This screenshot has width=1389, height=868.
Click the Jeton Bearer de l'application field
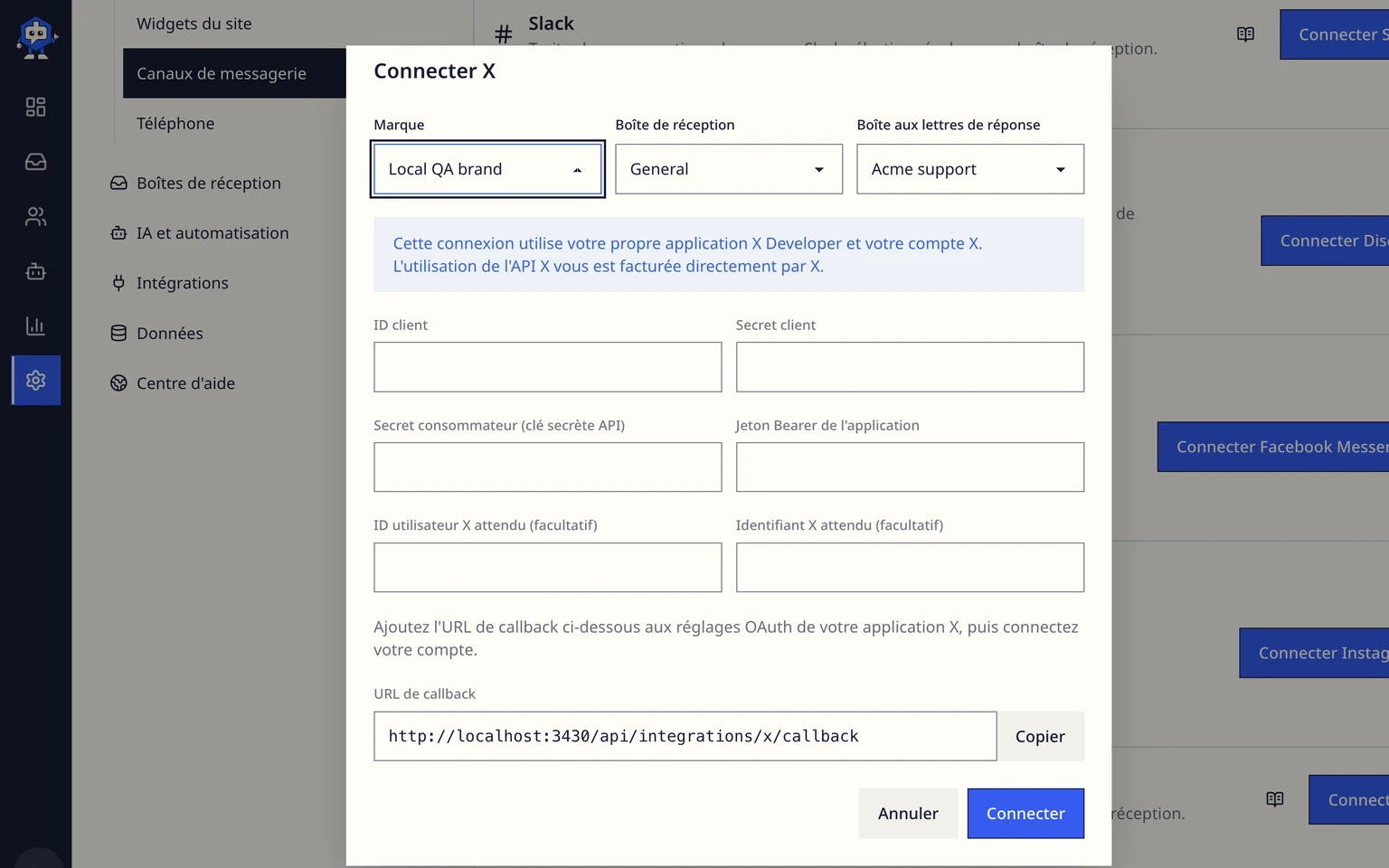pyautogui.click(x=910, y=467)
